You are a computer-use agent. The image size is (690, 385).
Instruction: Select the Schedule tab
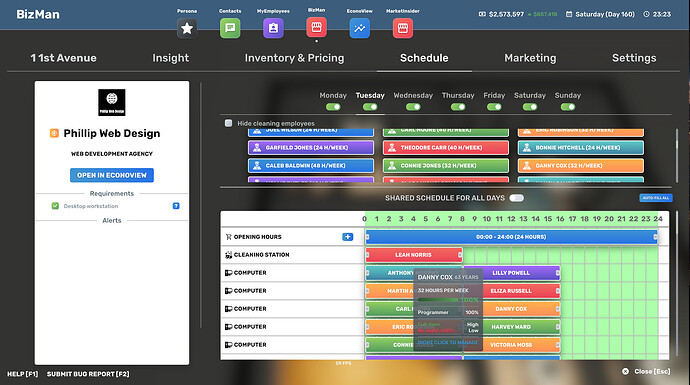424,58
